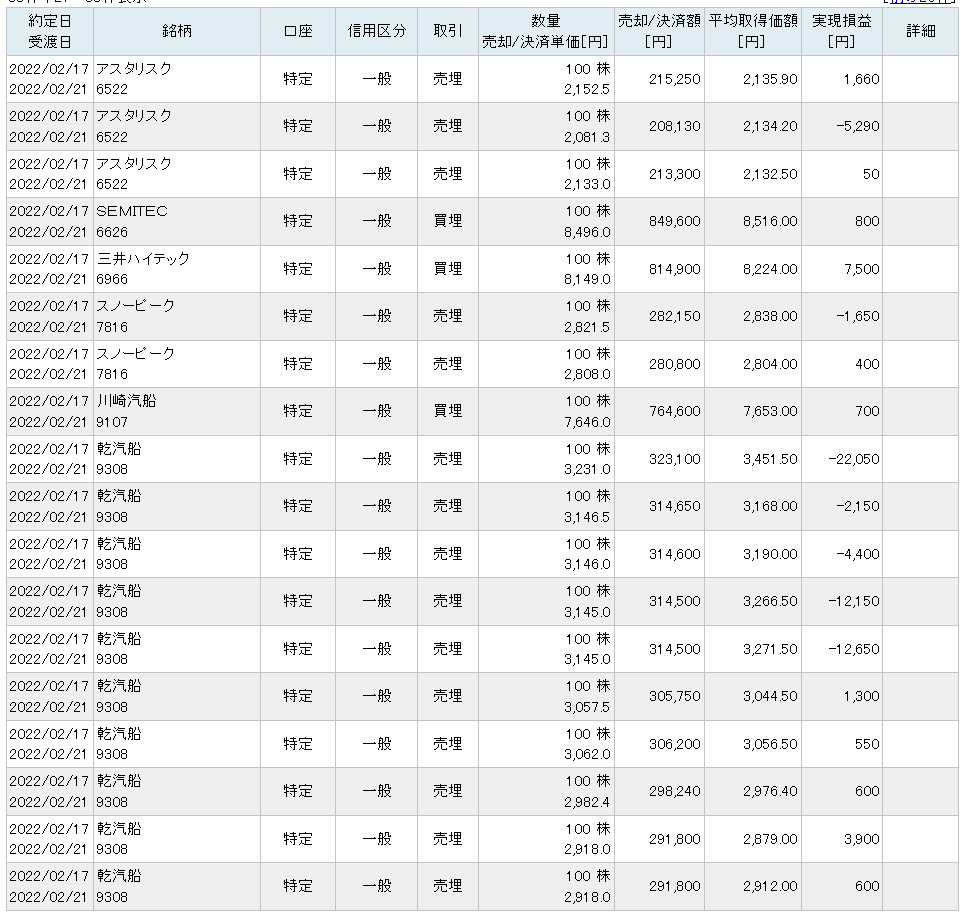Select settlement amount 213,300
Image resolution: width=962 pixels, height=914 pixels.
[674, 174]
